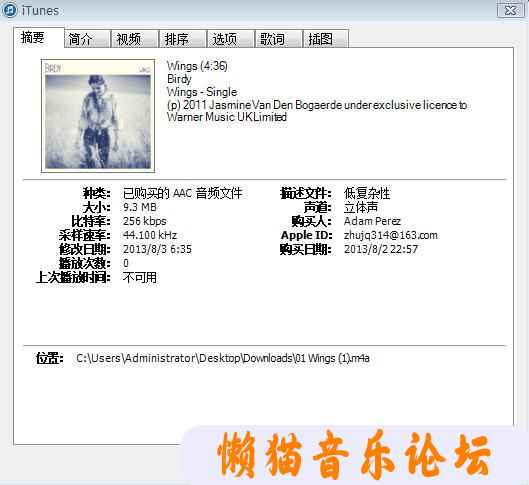Screen dimensions: 529x485
Task: Click the purchase date 2013/8/2 22:57
Action: click(381, 249)
